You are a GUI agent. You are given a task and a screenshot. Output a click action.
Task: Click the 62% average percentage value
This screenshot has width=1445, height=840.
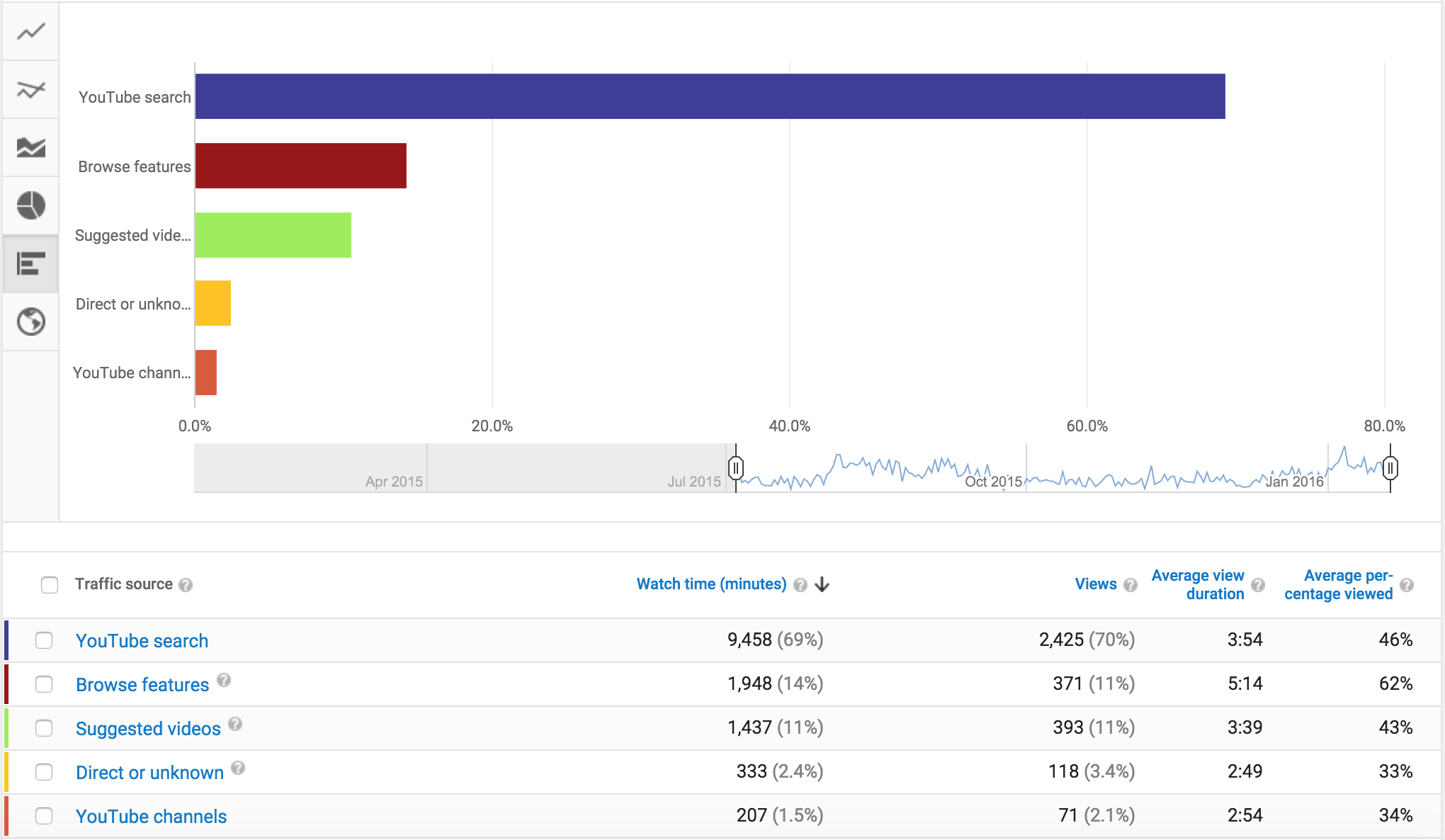coord(1395,683)
